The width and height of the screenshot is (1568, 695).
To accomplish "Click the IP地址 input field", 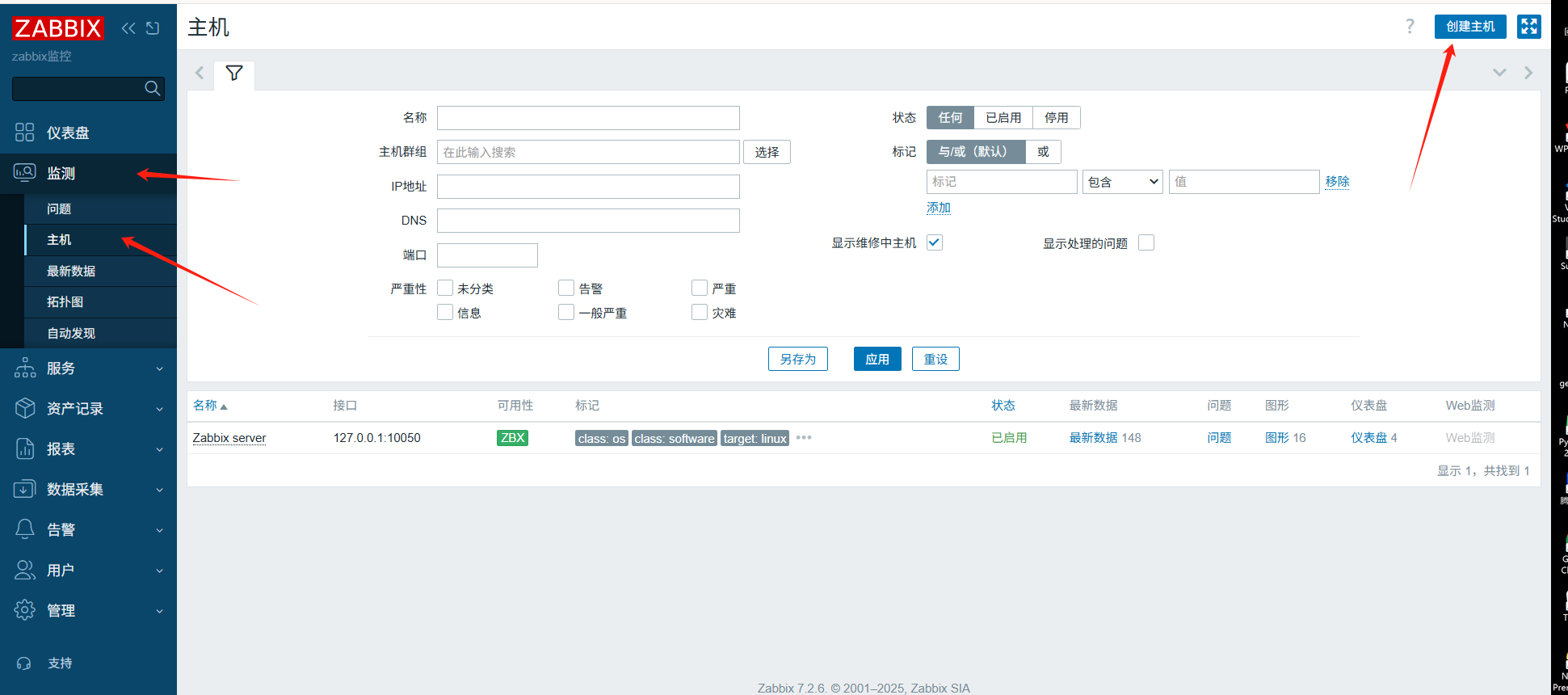I will coord(588,187).
